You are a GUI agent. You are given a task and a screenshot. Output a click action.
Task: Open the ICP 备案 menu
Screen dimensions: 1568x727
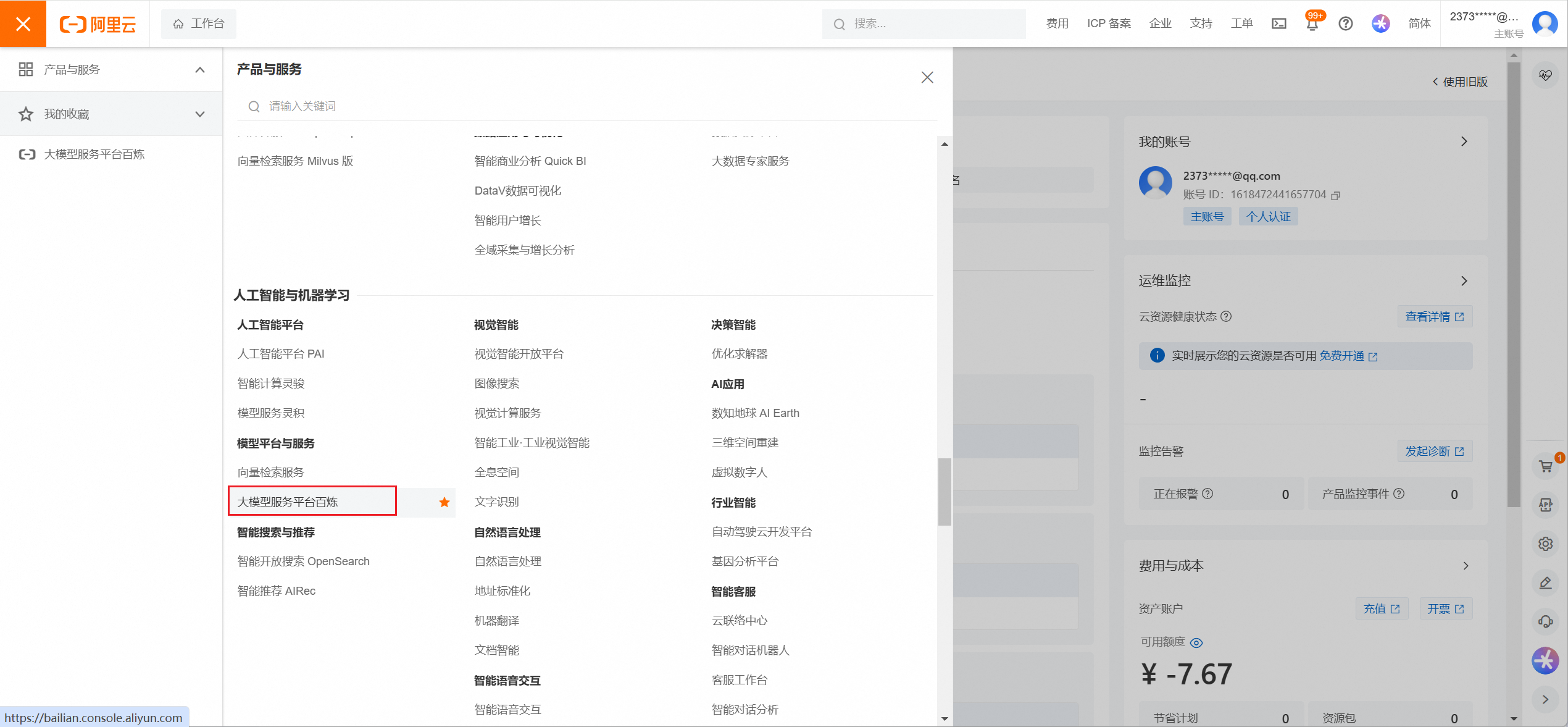[x=1109, y=23]
